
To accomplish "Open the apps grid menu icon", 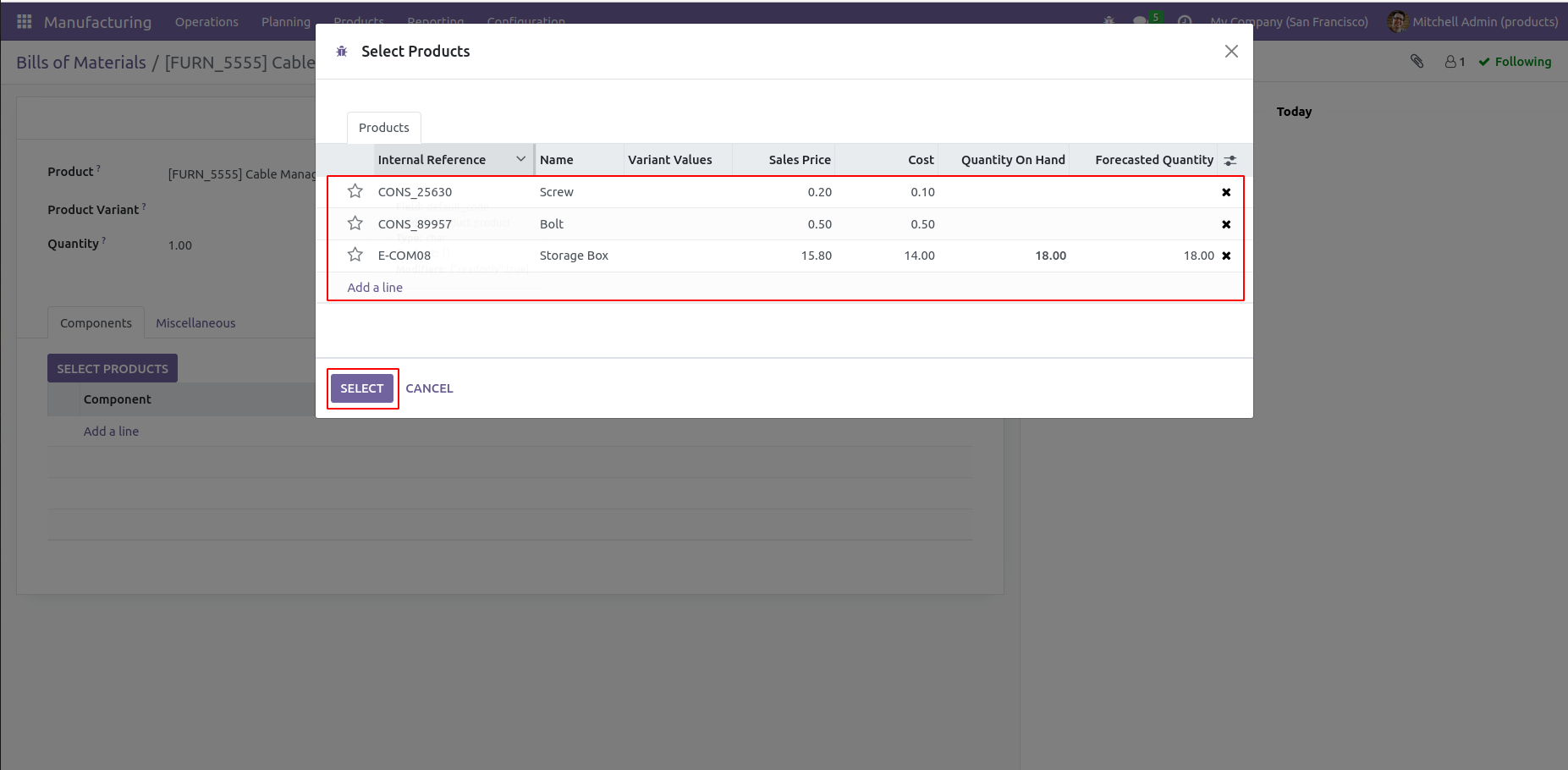I will point(25,22).
